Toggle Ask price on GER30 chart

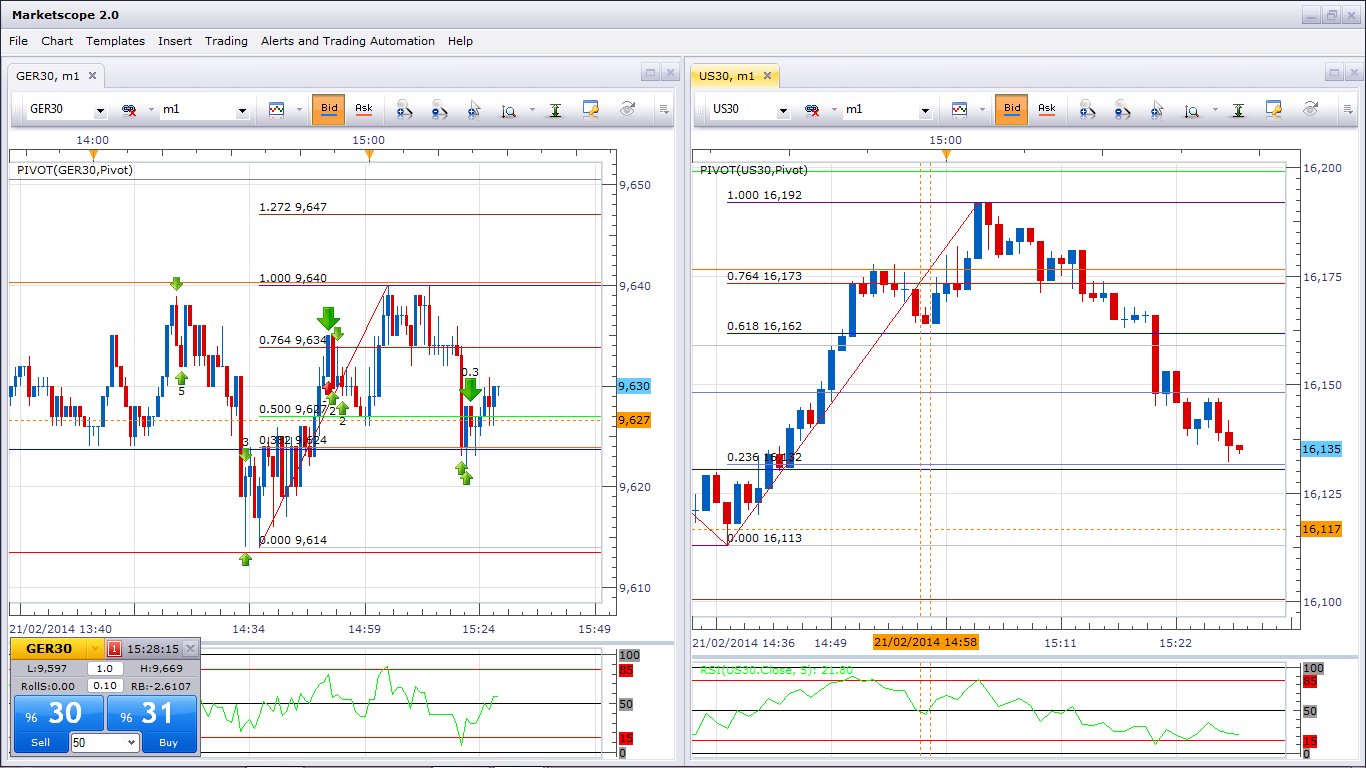pyautogui.click(x=363, y=109)
